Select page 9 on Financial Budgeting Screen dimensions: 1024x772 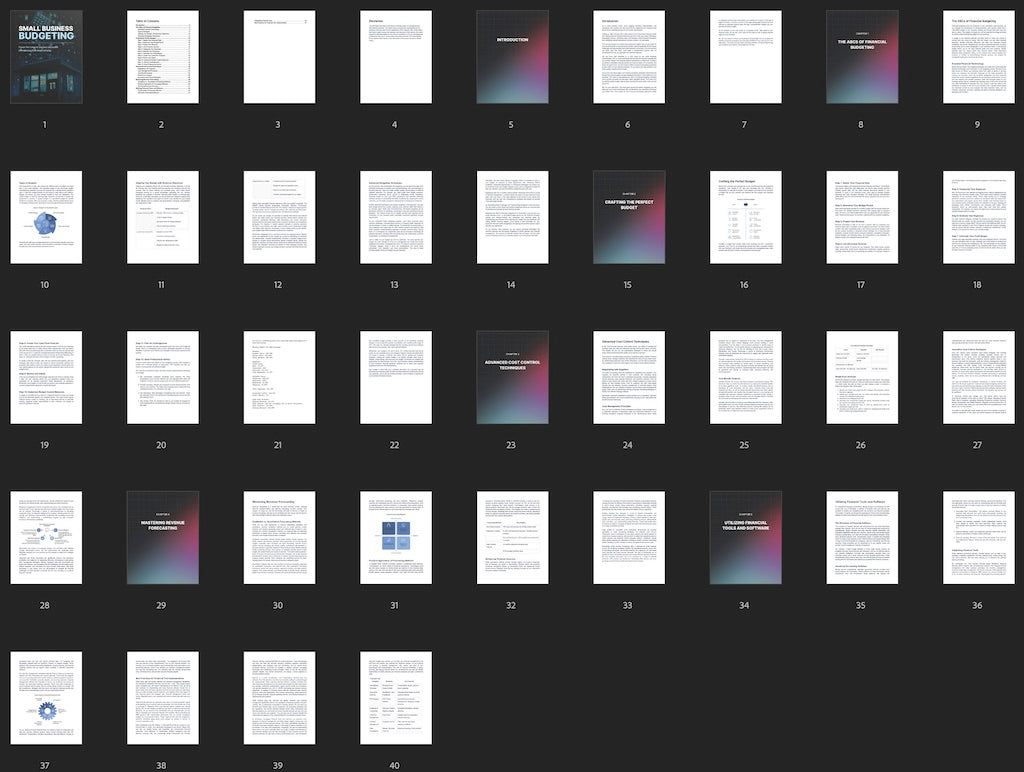pos(978,57)
